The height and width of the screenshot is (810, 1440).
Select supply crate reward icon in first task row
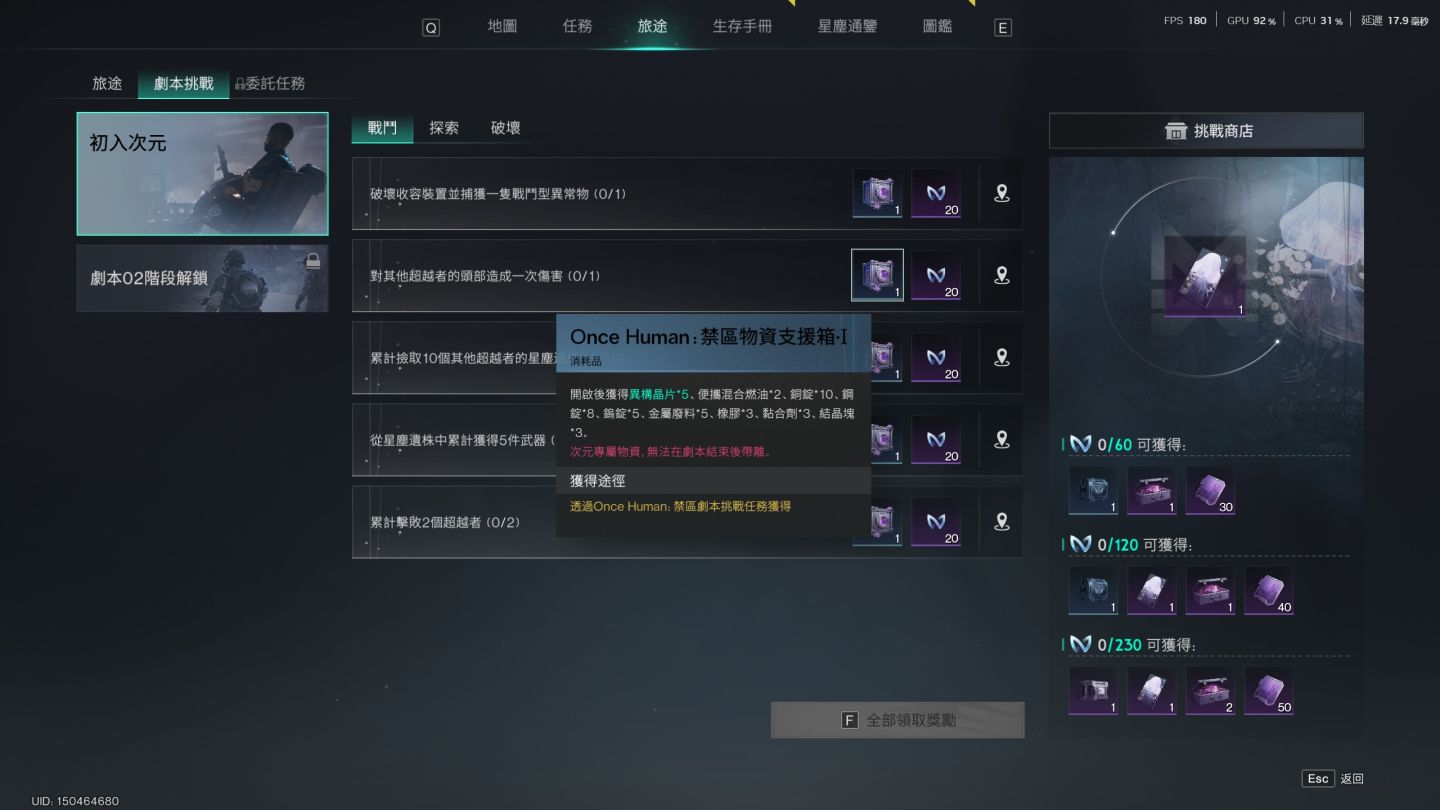point(877,193)
